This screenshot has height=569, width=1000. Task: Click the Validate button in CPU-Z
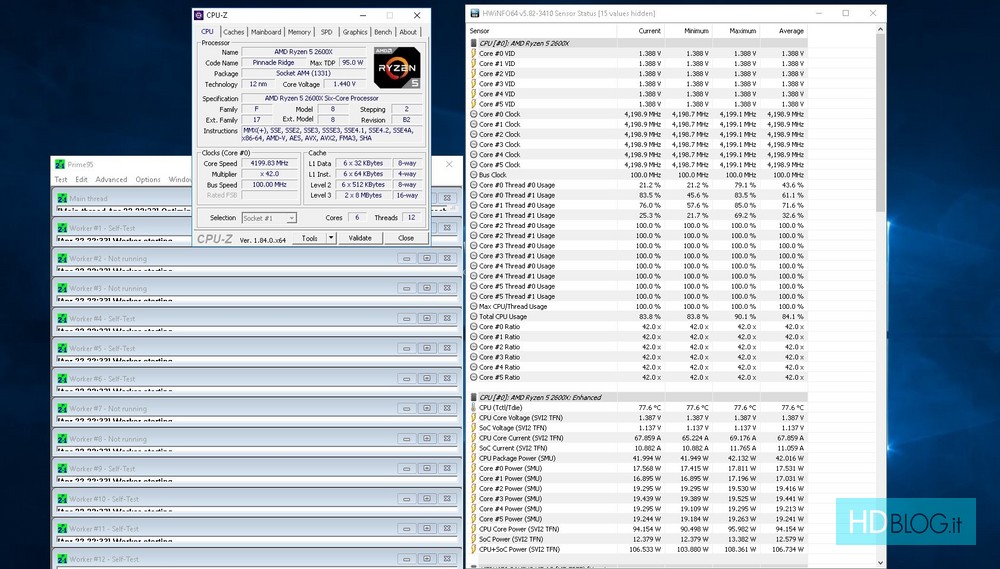360,238
